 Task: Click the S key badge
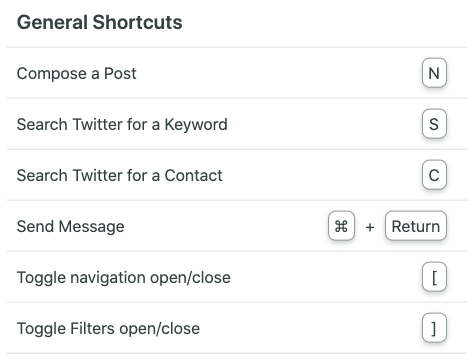pyautogui.click(x=434, y=124)
